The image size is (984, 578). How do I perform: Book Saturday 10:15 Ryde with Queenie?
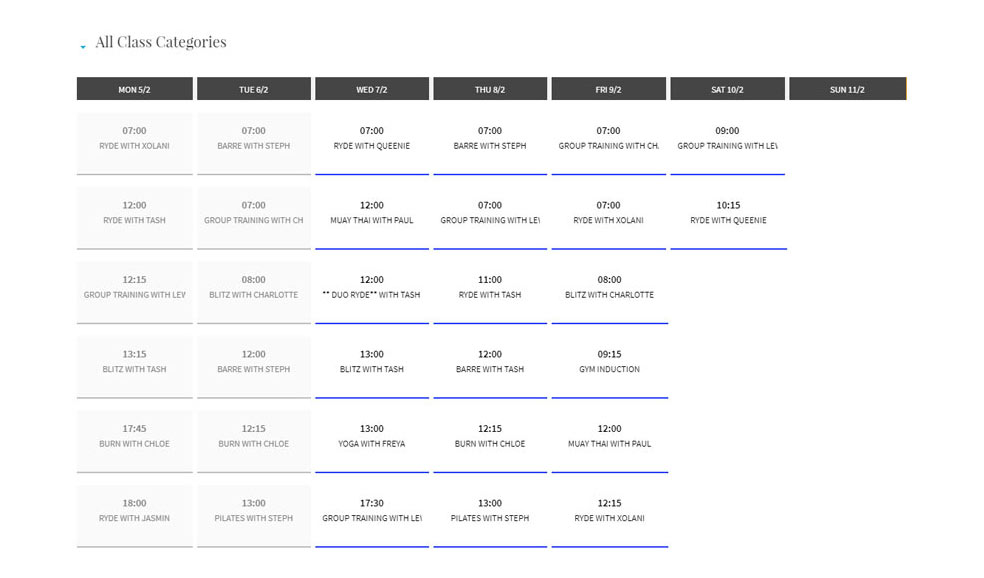pyautogui.click(x=728, y=213)
